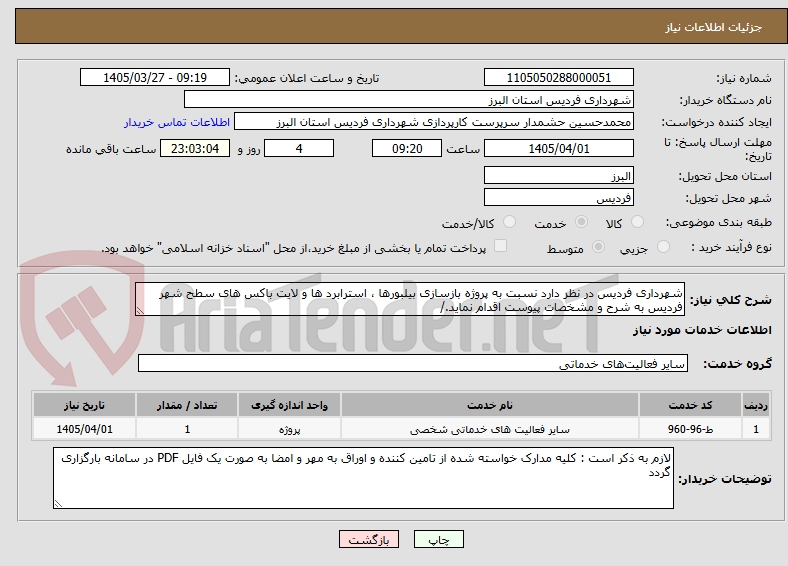788x566 pixels.
Task: Click the اطلاعات خدمات مورد نیاز heading
Action: tap(702, 330)
